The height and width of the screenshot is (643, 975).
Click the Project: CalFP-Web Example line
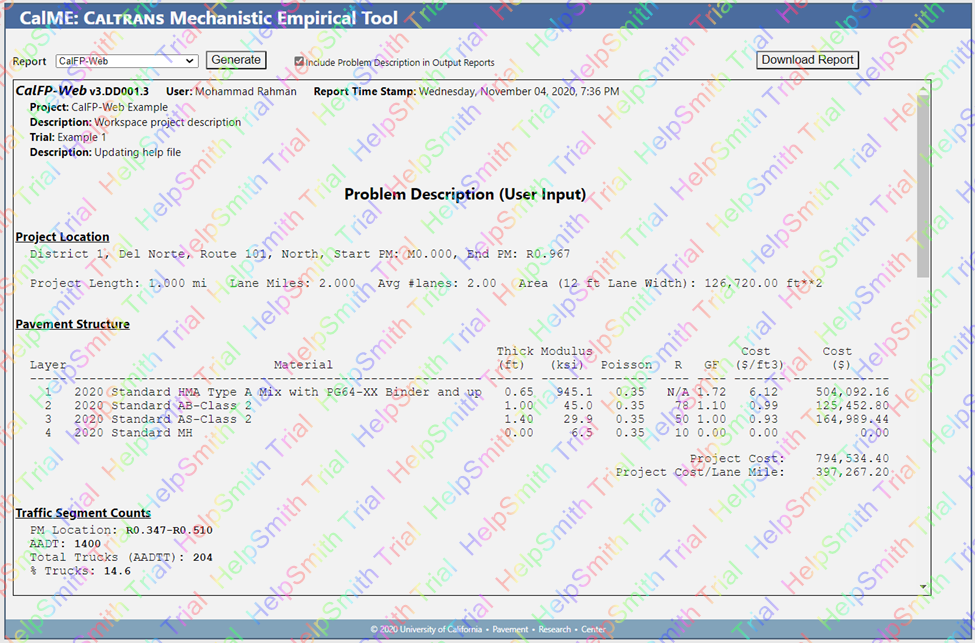[99, 107]
